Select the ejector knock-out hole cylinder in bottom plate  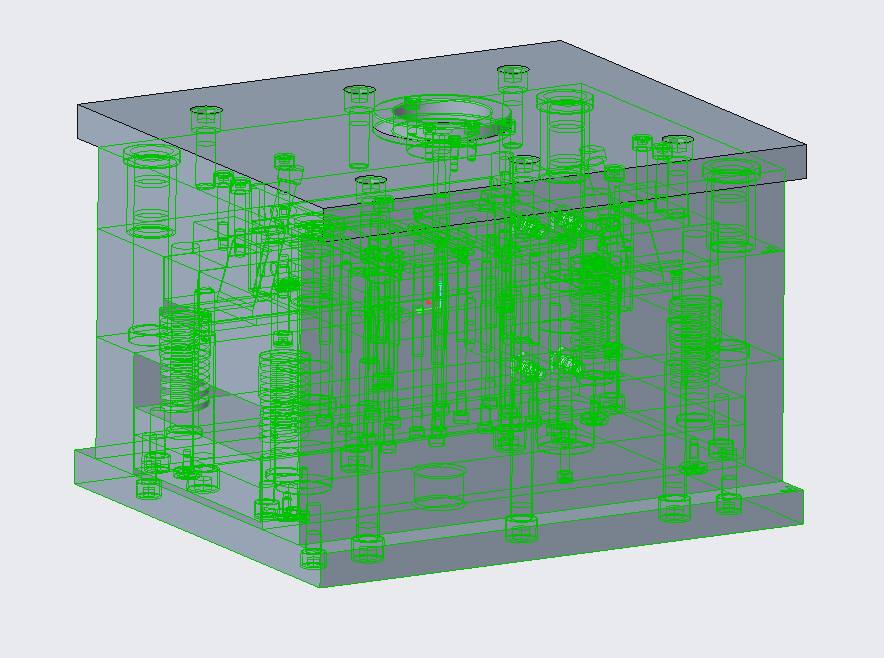[440, 486]
